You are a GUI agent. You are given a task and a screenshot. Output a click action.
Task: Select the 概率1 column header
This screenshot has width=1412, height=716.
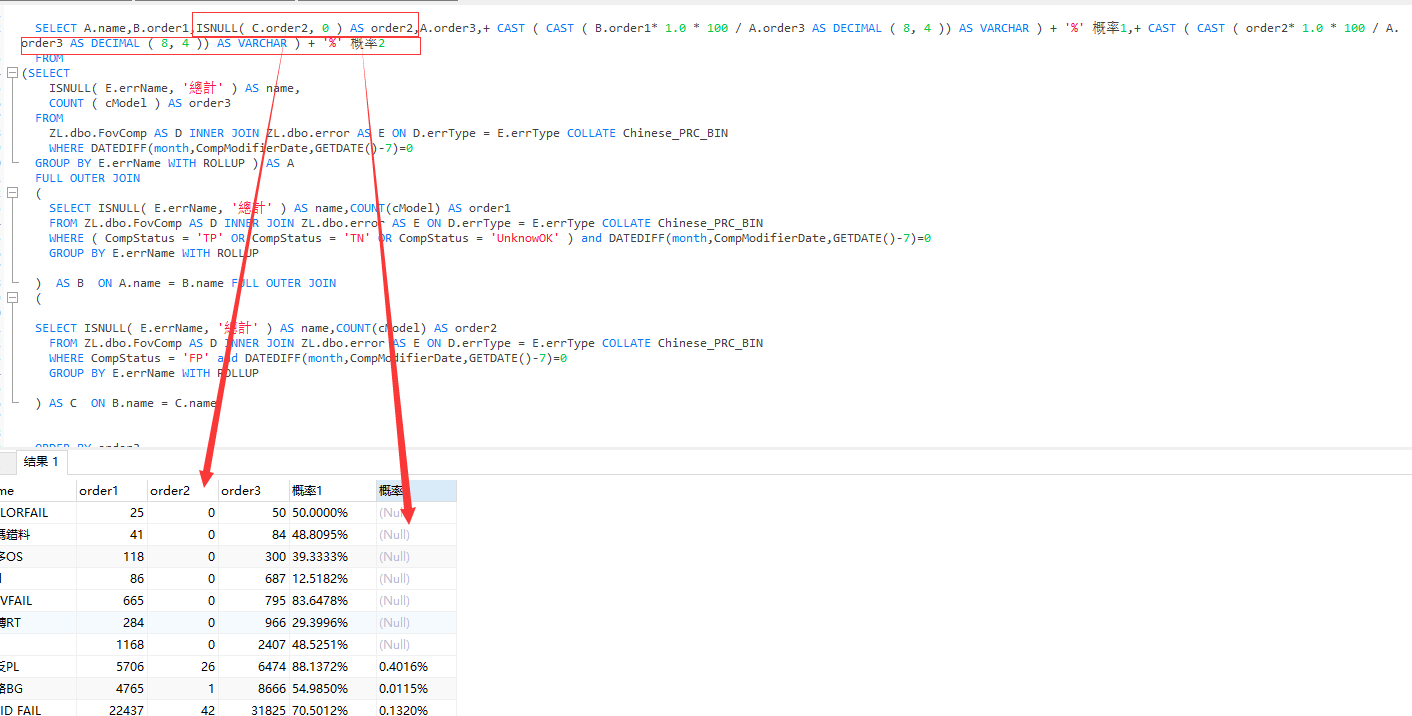(x=333, y=490)
